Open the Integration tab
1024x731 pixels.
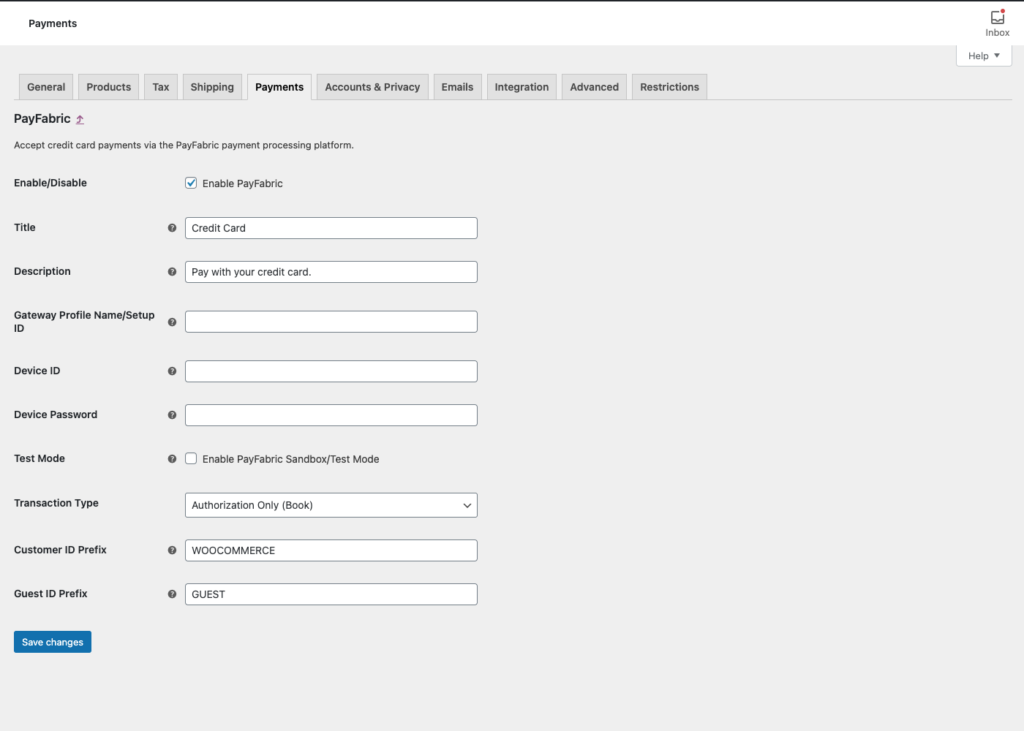click(x=522, y=87)
